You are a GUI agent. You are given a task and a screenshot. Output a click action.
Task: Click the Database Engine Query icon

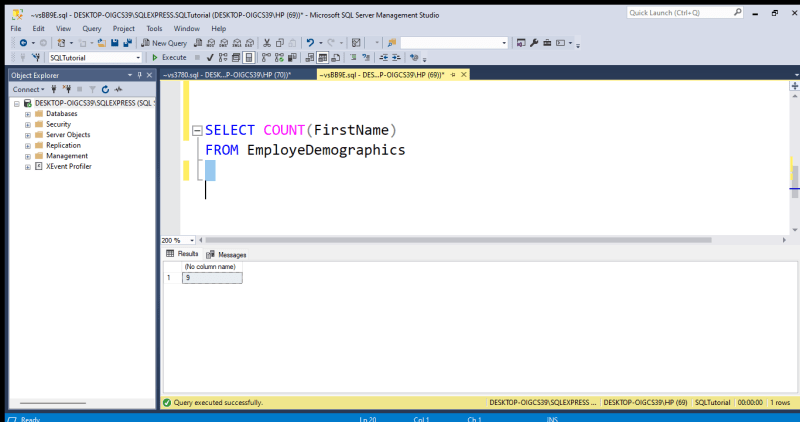pyautogui.click(x=198, y=43)
